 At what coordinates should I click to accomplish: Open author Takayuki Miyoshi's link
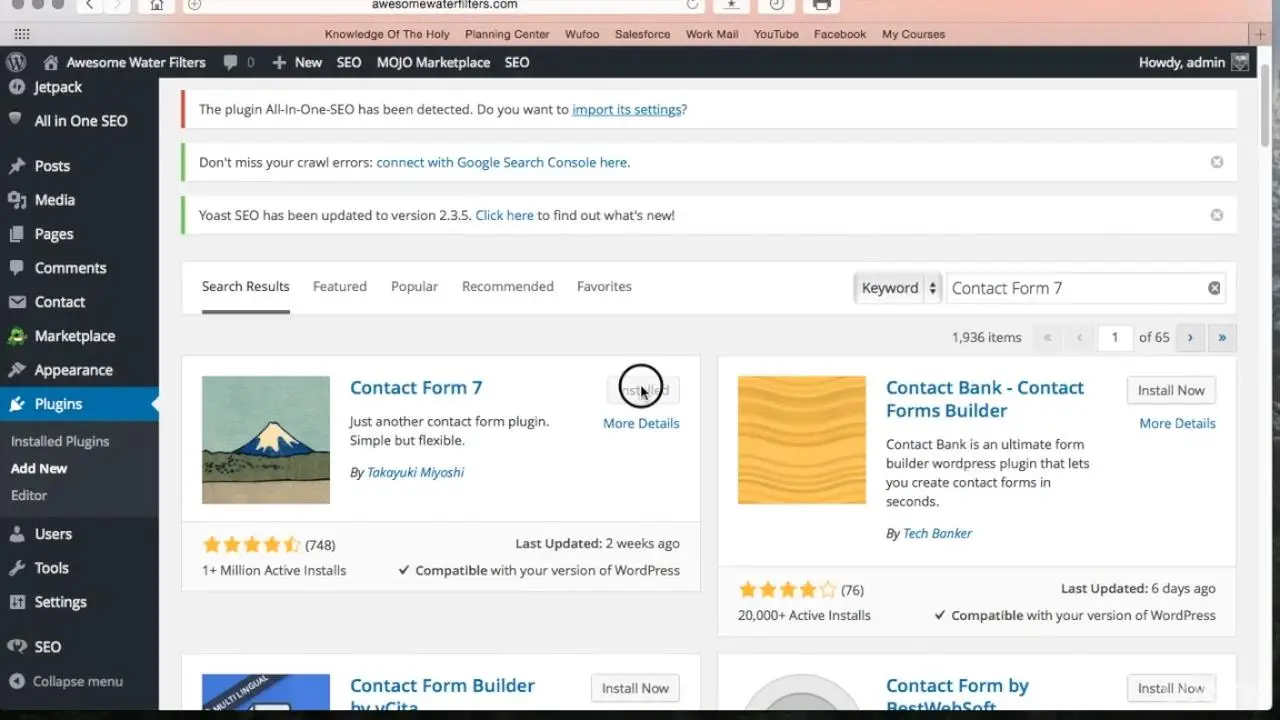[x=415, y=472]
